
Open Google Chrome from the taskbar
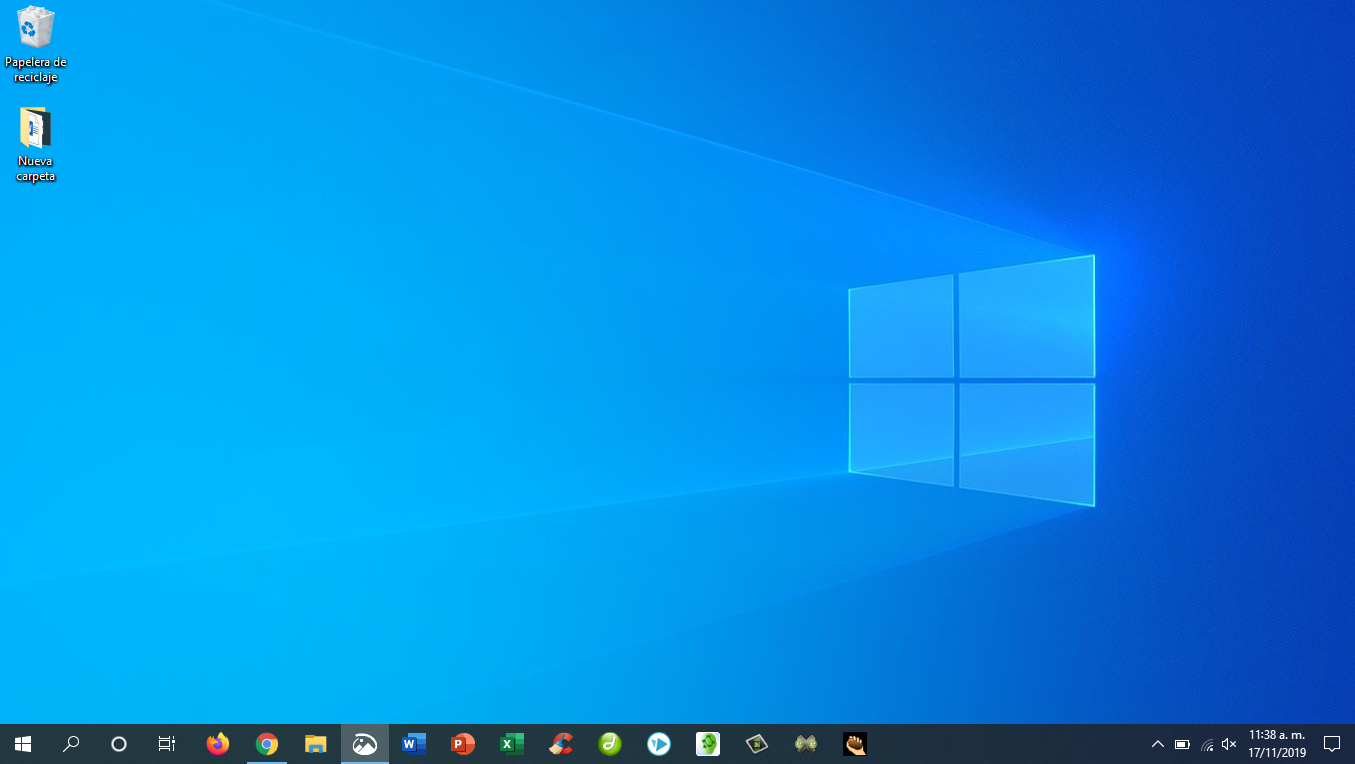(x=266, y=744)
